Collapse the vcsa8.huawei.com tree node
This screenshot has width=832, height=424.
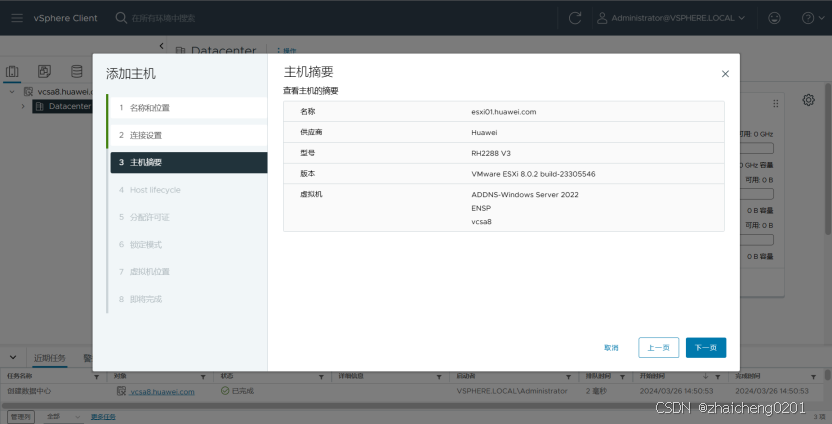(12, 92)
